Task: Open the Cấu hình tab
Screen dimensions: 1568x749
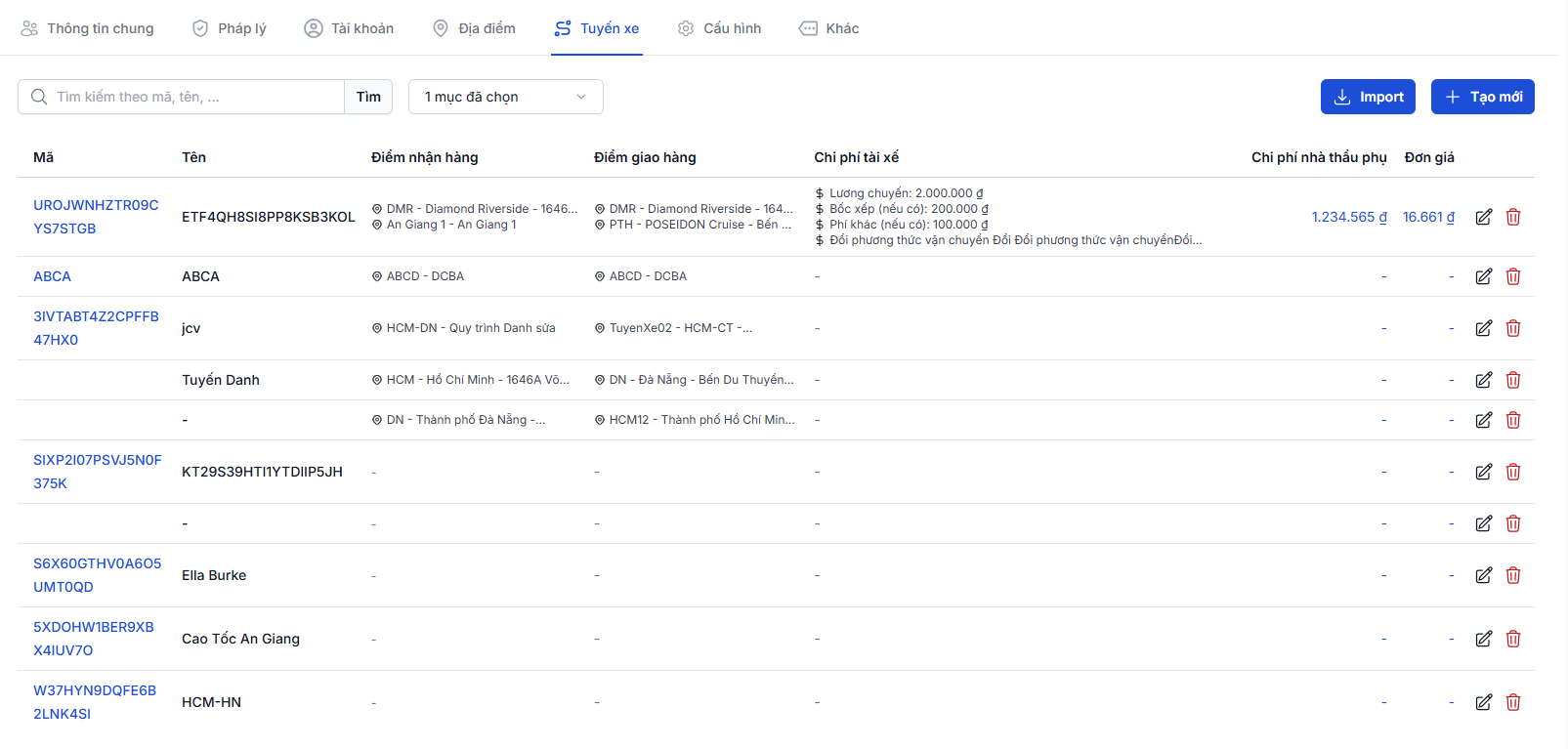Action: pos(719,28)
